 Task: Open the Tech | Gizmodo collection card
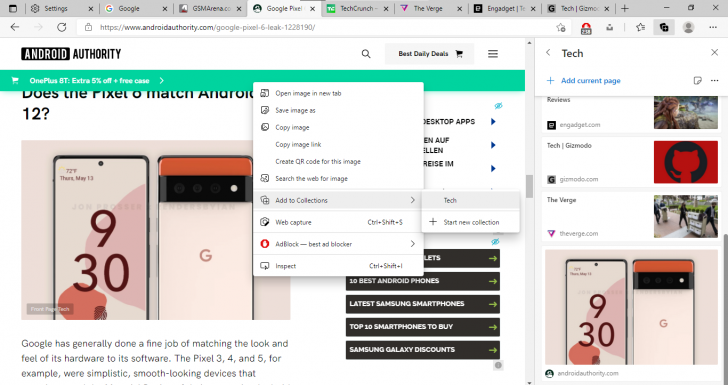click(x=632, y=162)
